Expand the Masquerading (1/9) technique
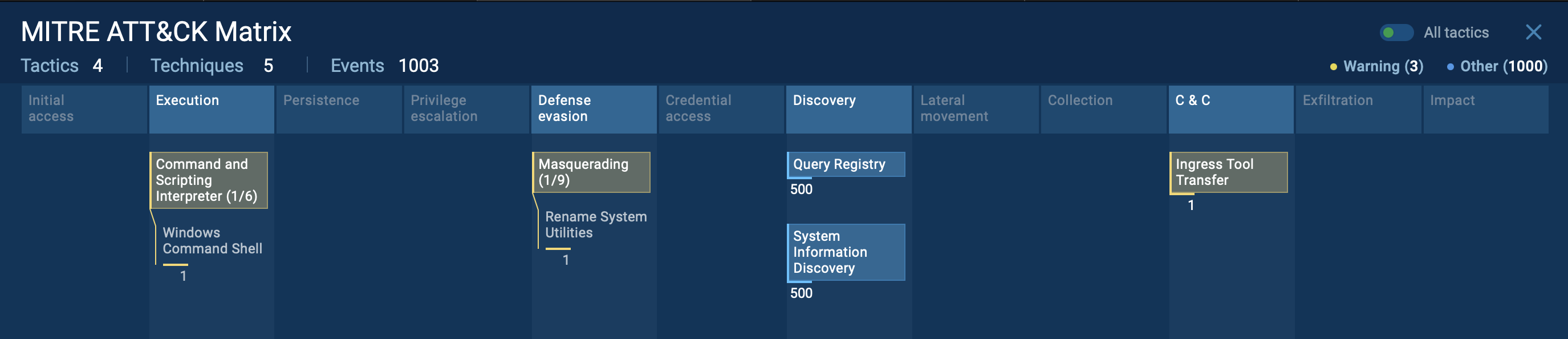1568x339 pixels. click(x=591, y=172)
